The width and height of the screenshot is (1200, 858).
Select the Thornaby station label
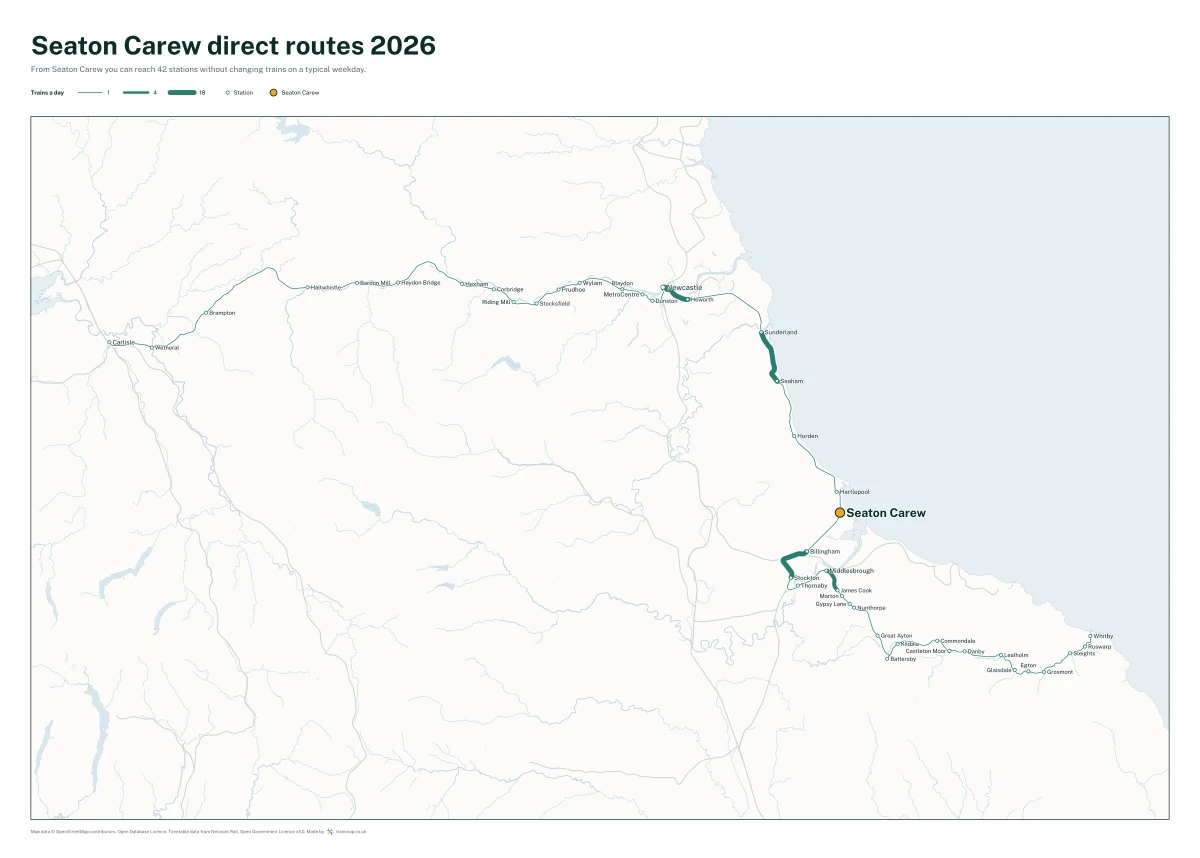pos(814,586)
